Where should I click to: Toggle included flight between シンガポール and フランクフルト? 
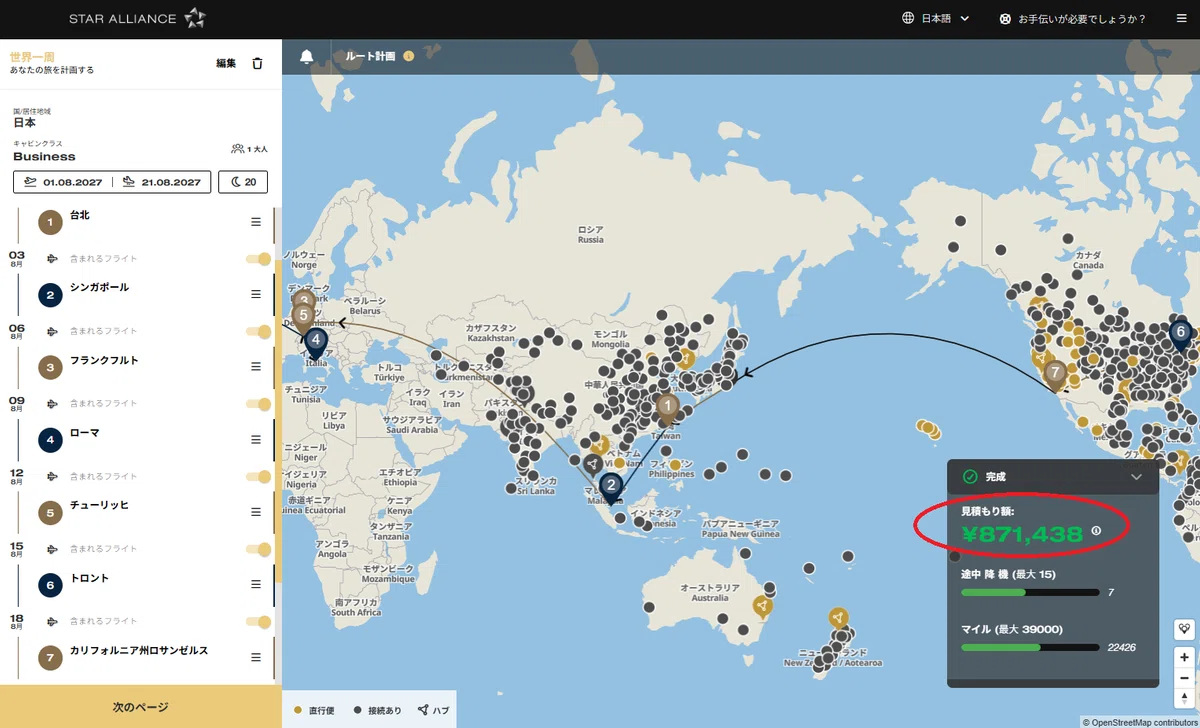click(258, 331)
